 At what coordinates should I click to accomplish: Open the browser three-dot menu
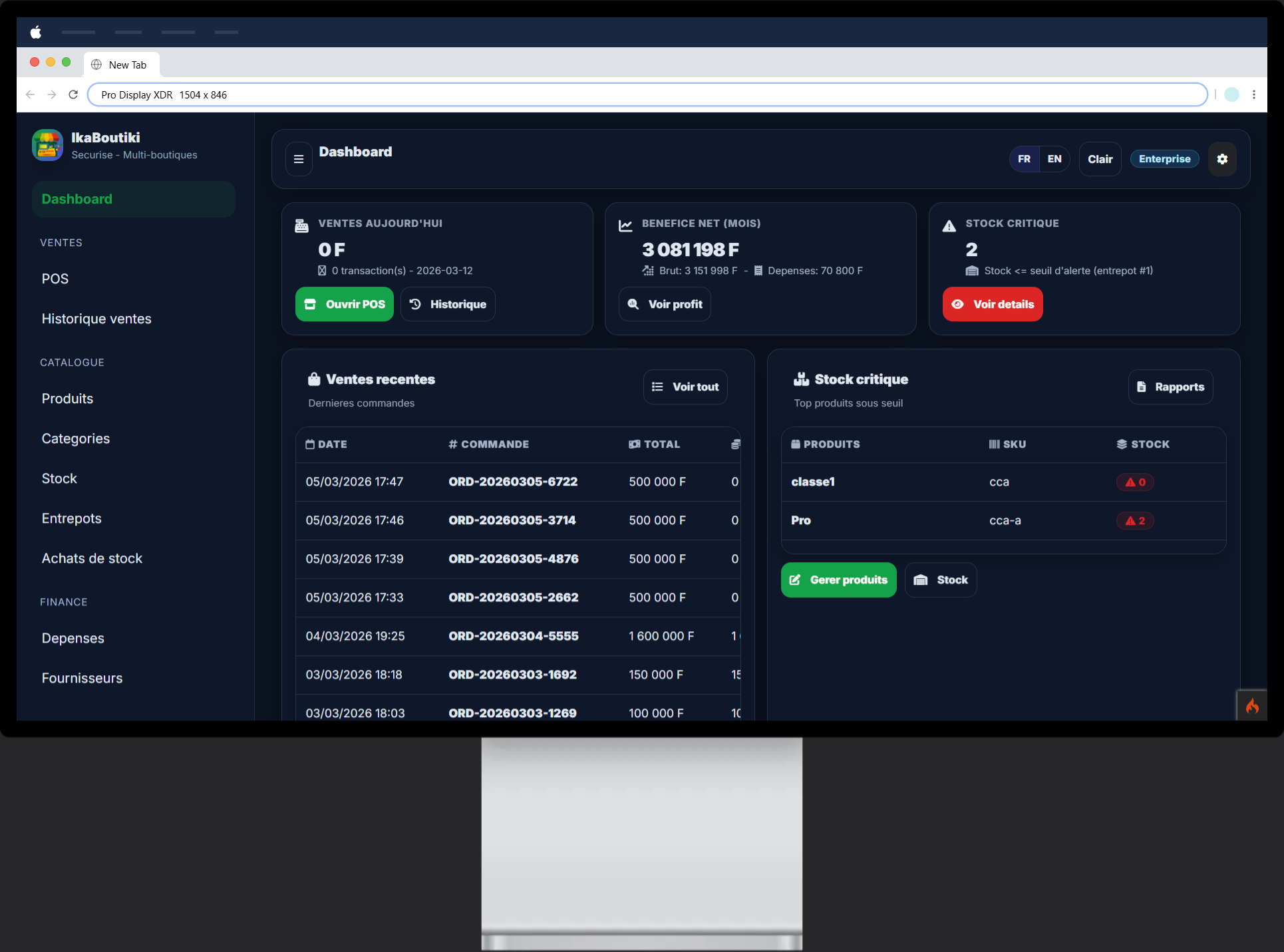(x=1254, y=94)
